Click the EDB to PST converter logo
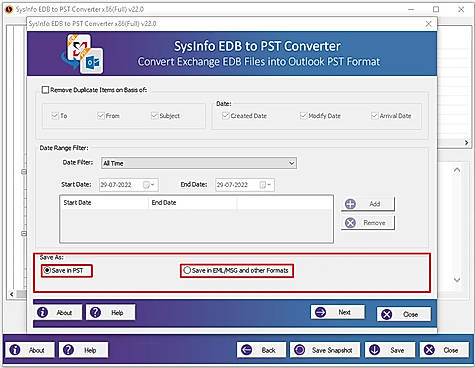The width and height of the screenshot is (475, 368). (x=83, y=54)
